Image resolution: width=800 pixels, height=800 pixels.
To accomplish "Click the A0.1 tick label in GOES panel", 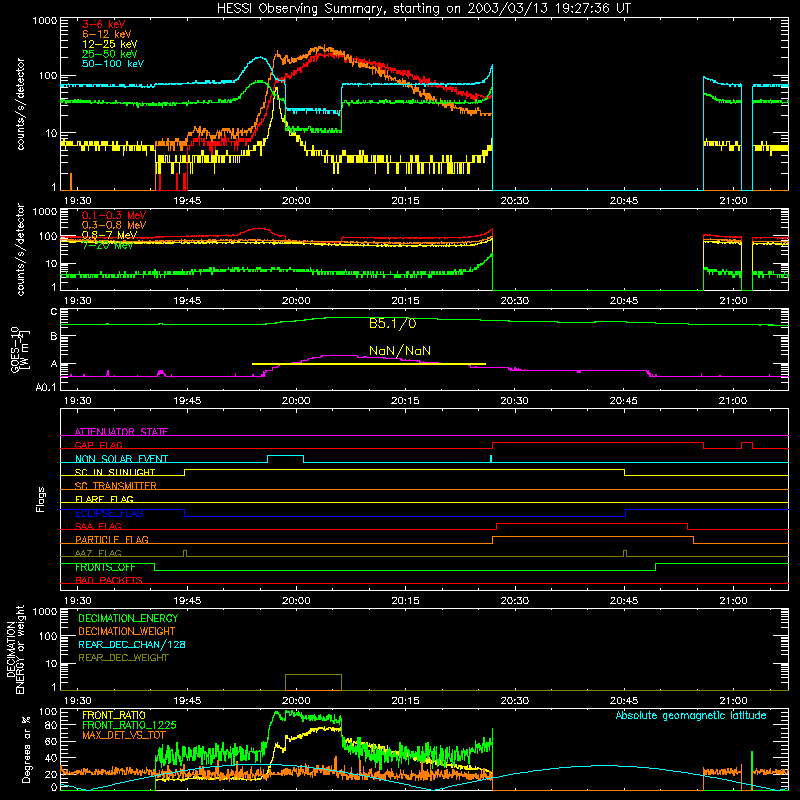I will (46, 387).
